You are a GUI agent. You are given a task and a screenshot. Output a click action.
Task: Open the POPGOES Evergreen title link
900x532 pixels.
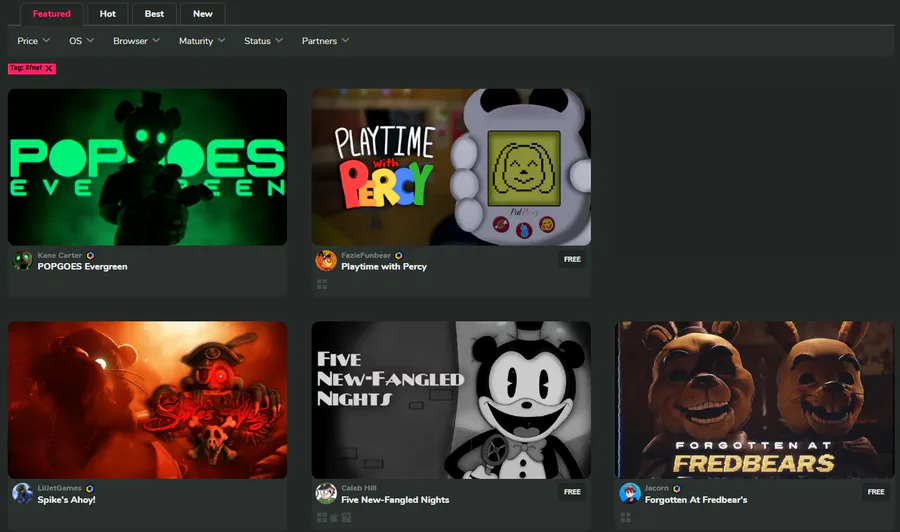(x=83, y=266)
